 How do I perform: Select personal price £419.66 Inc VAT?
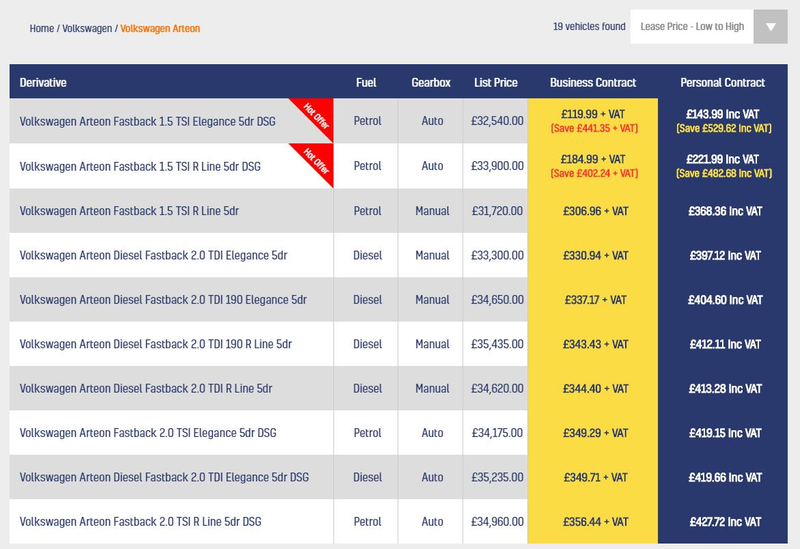tap(725, 478)
